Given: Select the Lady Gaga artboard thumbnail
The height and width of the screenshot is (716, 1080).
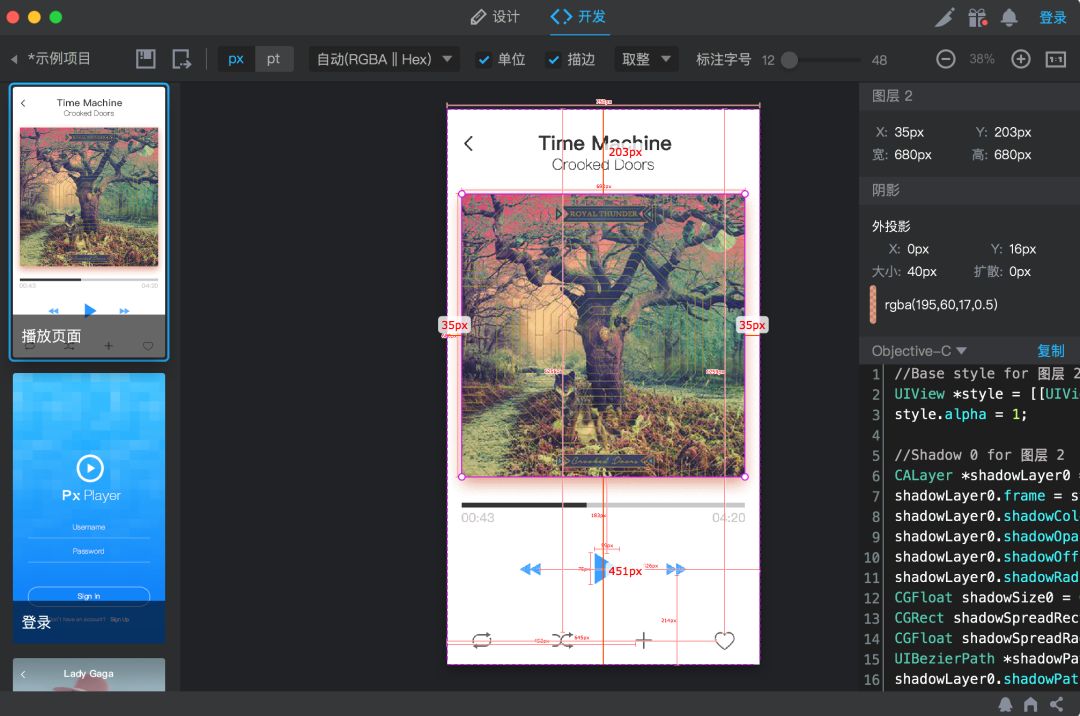Looking at the screenshot, I should 89,675.
